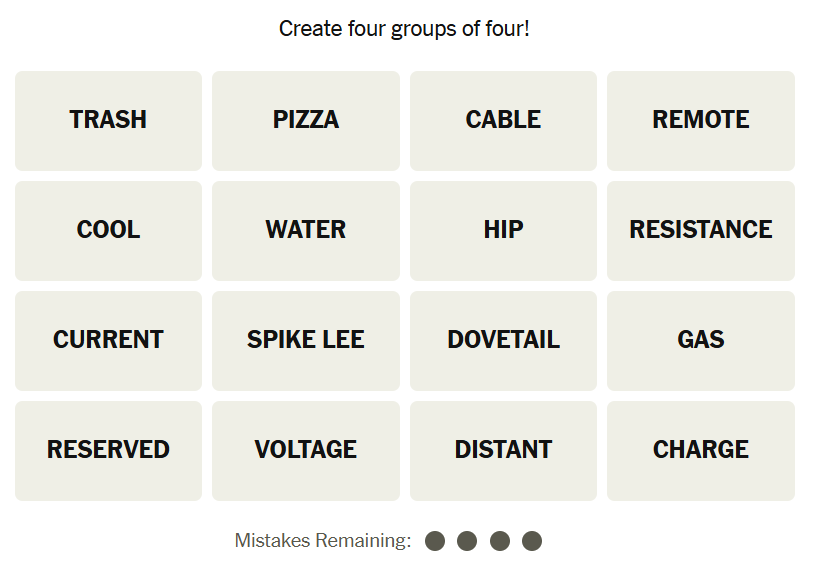Click the "Create four groups of four!" heading

point(404,29)
